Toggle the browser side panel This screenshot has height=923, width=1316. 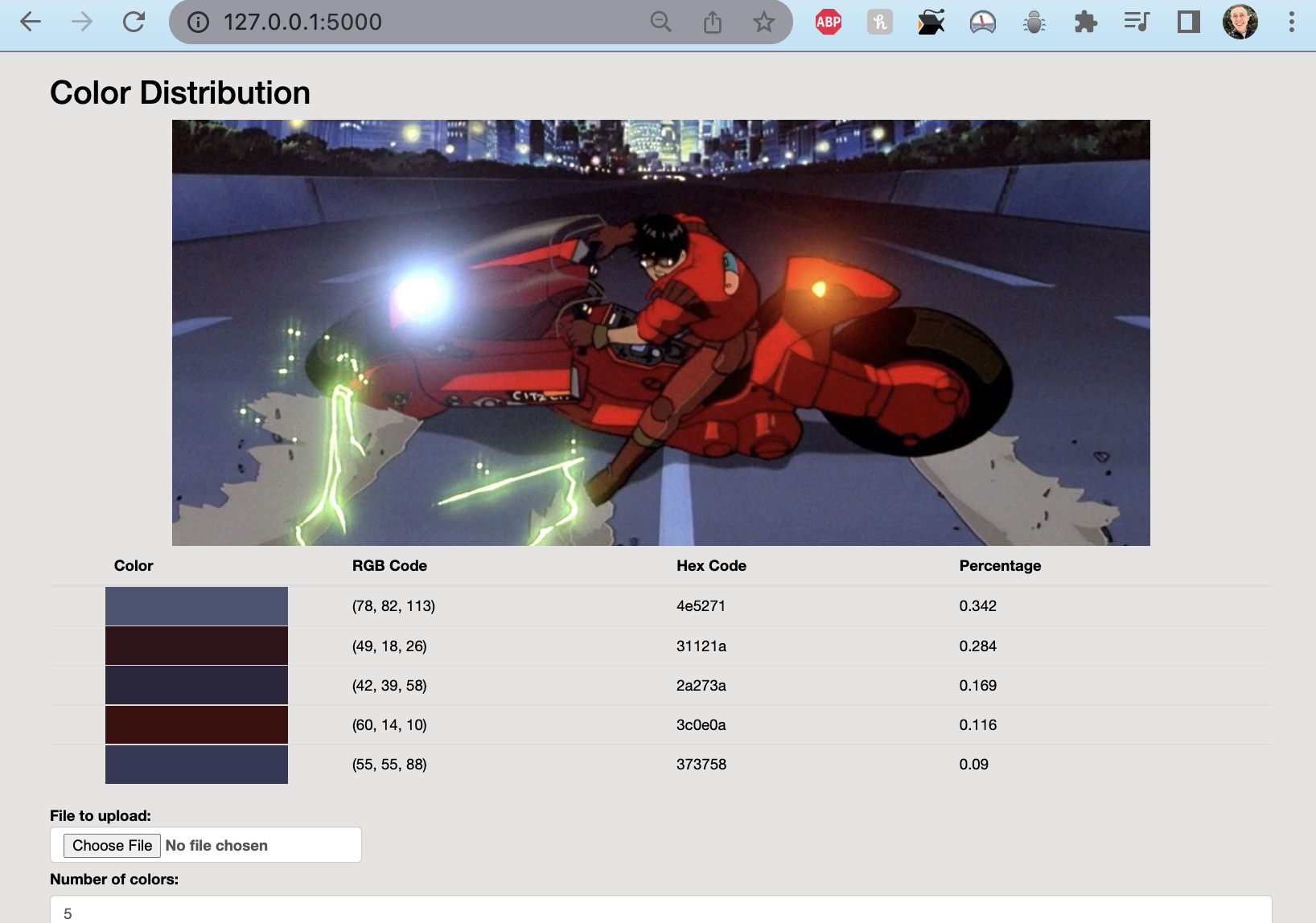click(1188, 22)
